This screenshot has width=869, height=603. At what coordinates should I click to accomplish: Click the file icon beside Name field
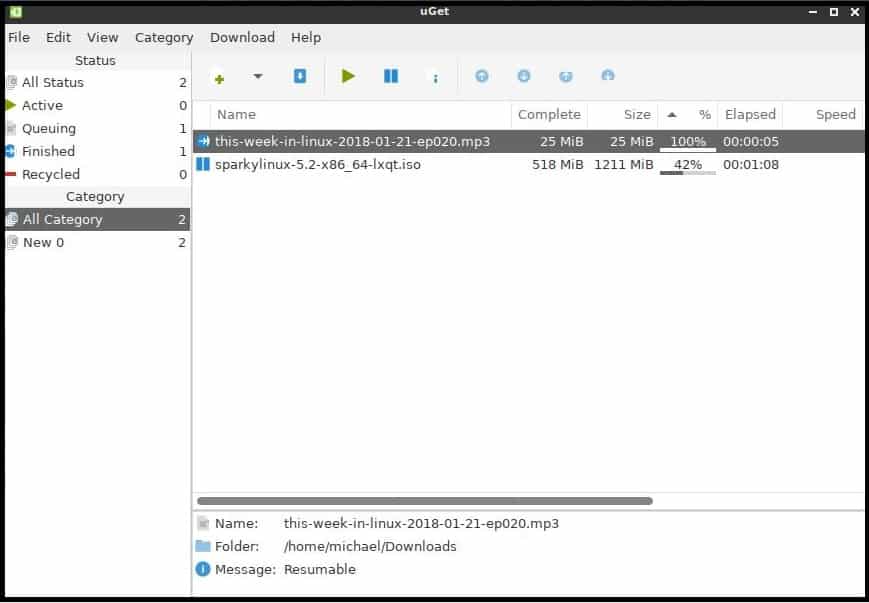click(x=203, y=523)
